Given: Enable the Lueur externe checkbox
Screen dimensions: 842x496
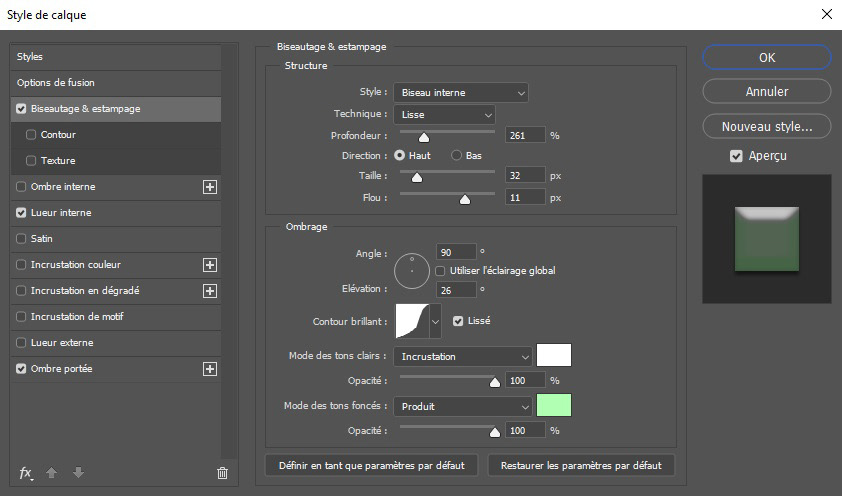Looking at the screenshot, I should [21, 342].
